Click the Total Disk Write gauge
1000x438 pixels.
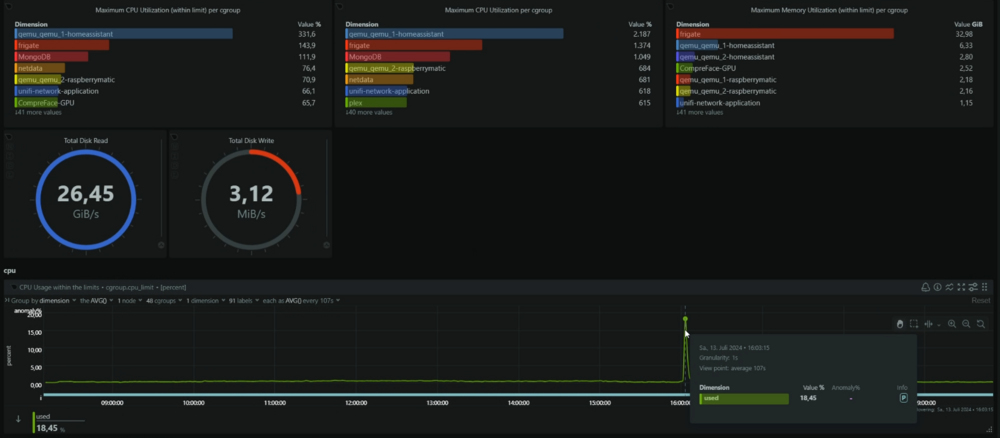coord(251,194)
